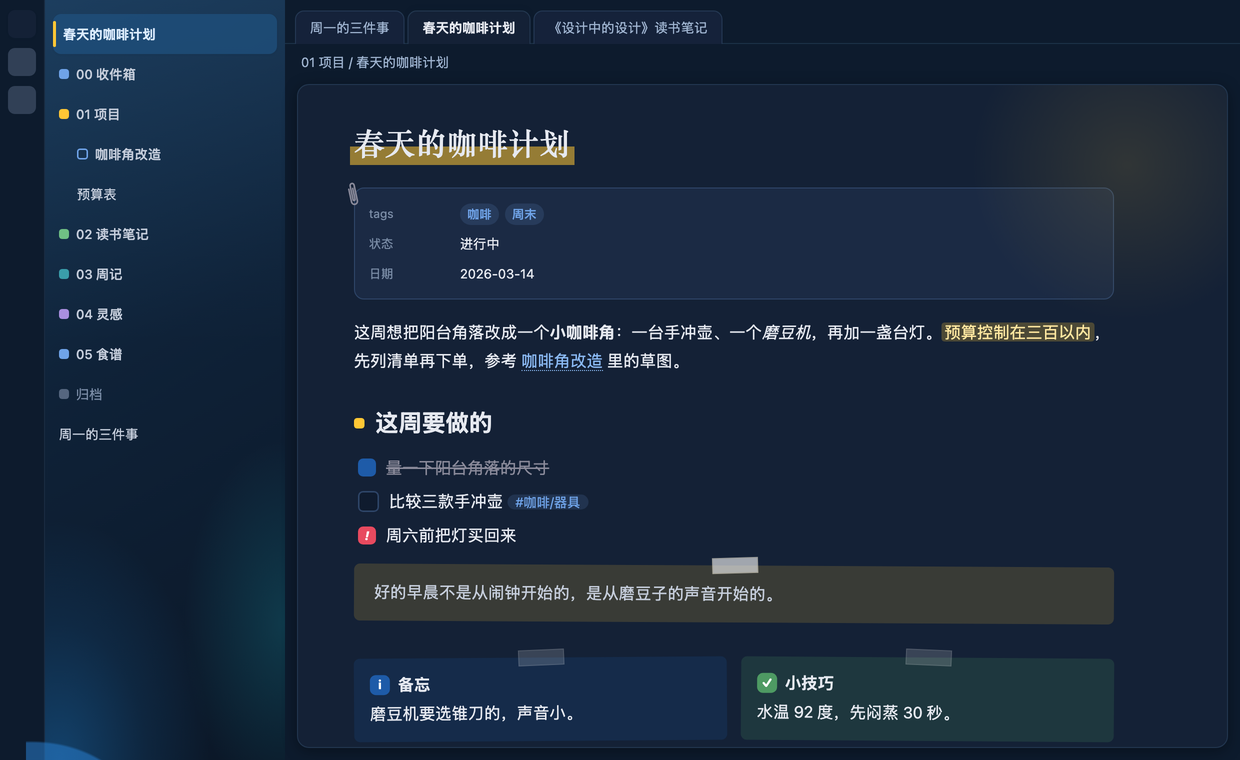The image size is (1240, 760).
Task: Expand the 00 收件箱 folder
Action: coord(165,74)
